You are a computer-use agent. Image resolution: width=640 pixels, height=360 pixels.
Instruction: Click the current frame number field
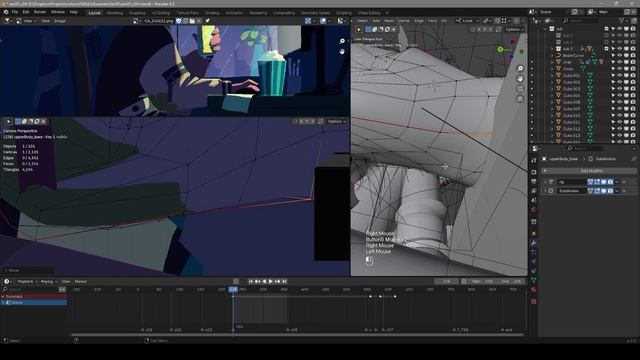(446, 282)
